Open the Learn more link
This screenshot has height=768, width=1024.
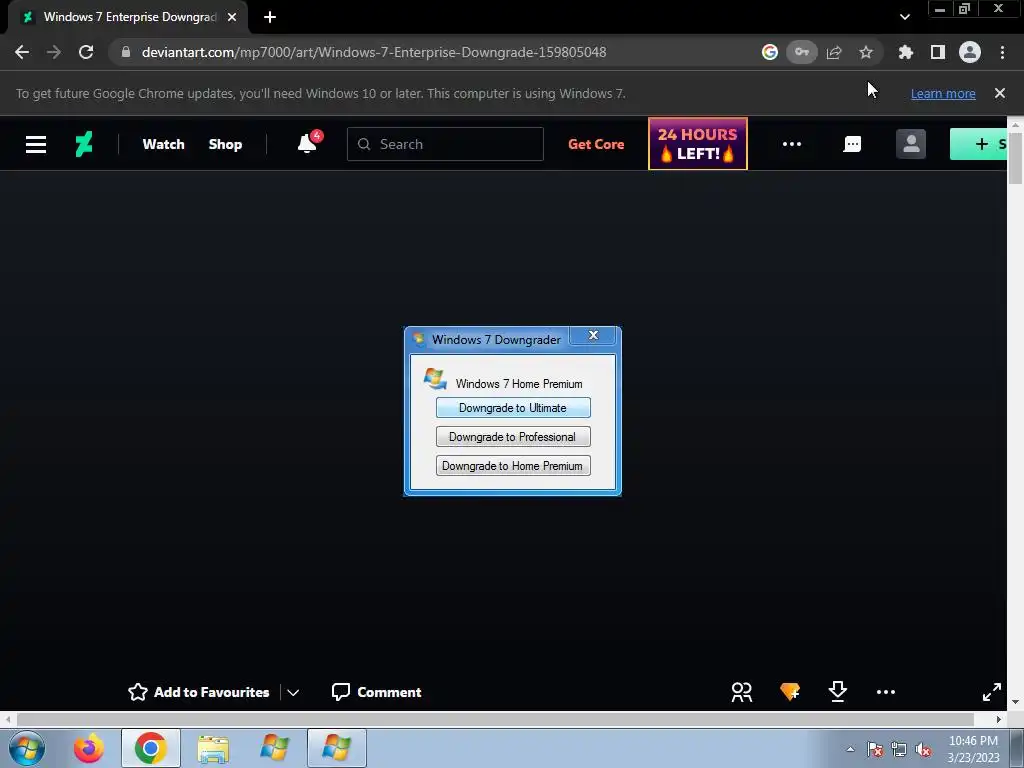943,93
